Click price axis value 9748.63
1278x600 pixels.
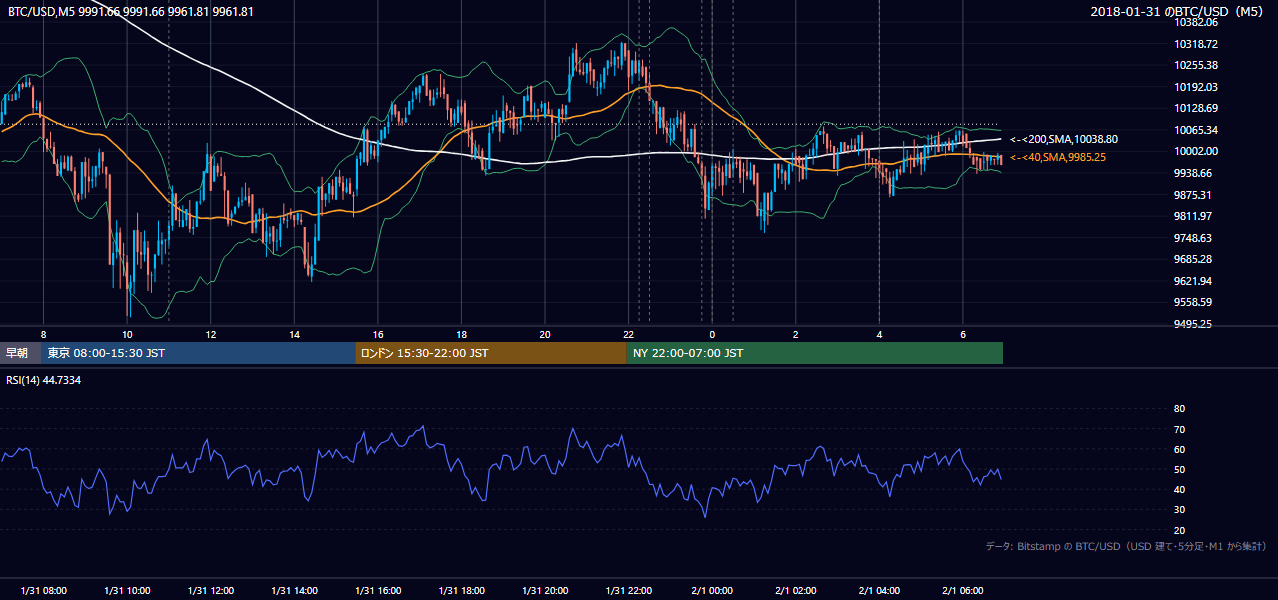(1193, 238)
